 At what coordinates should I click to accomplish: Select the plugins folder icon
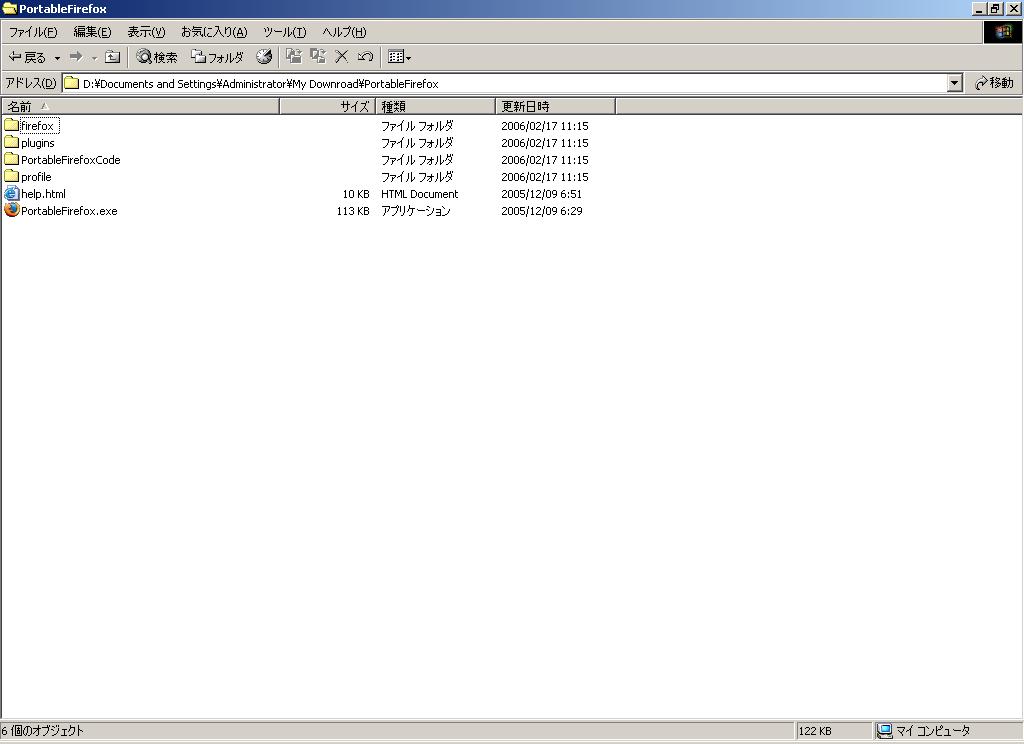click(x=11, y=142)
